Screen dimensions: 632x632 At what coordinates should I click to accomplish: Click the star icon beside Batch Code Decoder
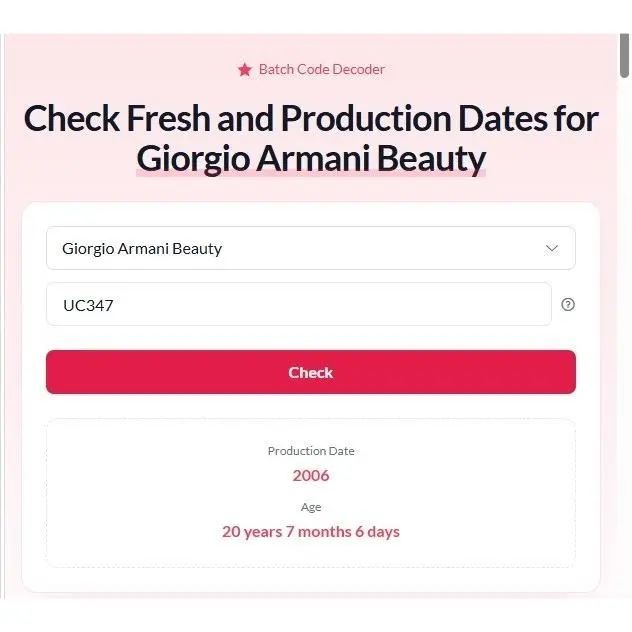[245, 70]
